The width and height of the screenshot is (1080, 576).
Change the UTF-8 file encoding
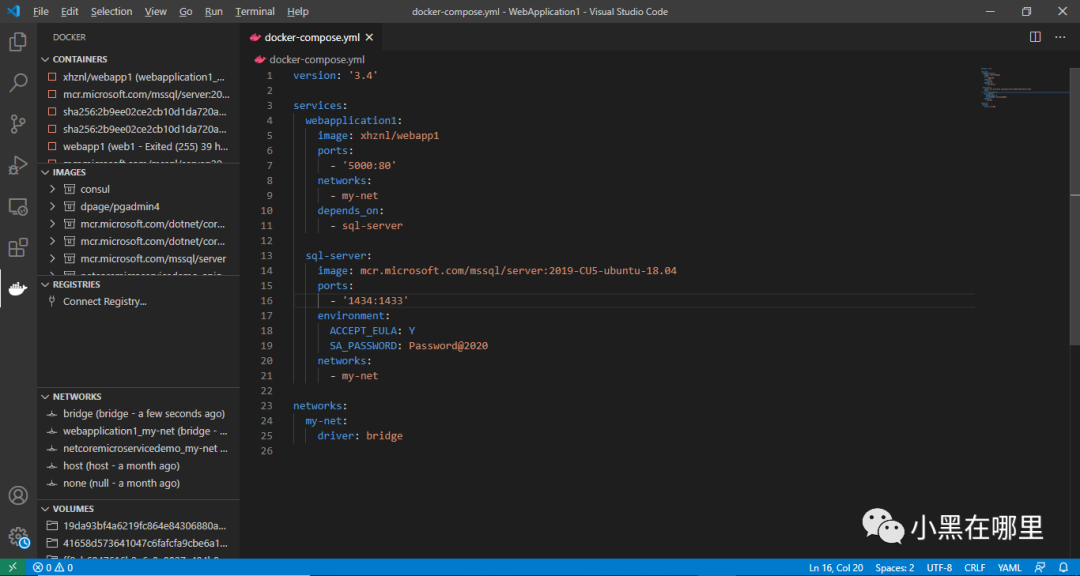tap(939, 568)
